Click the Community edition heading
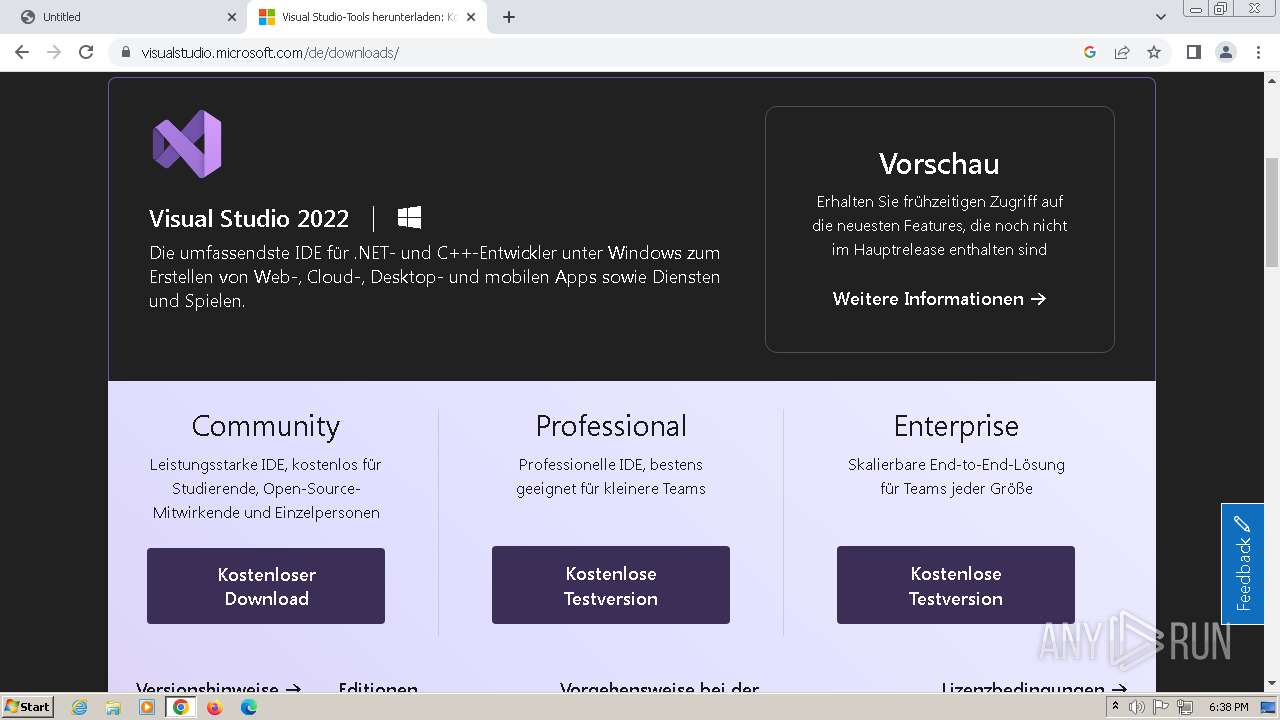The height and width of the screenshot is (720, 1280). (x=266, y=426)
